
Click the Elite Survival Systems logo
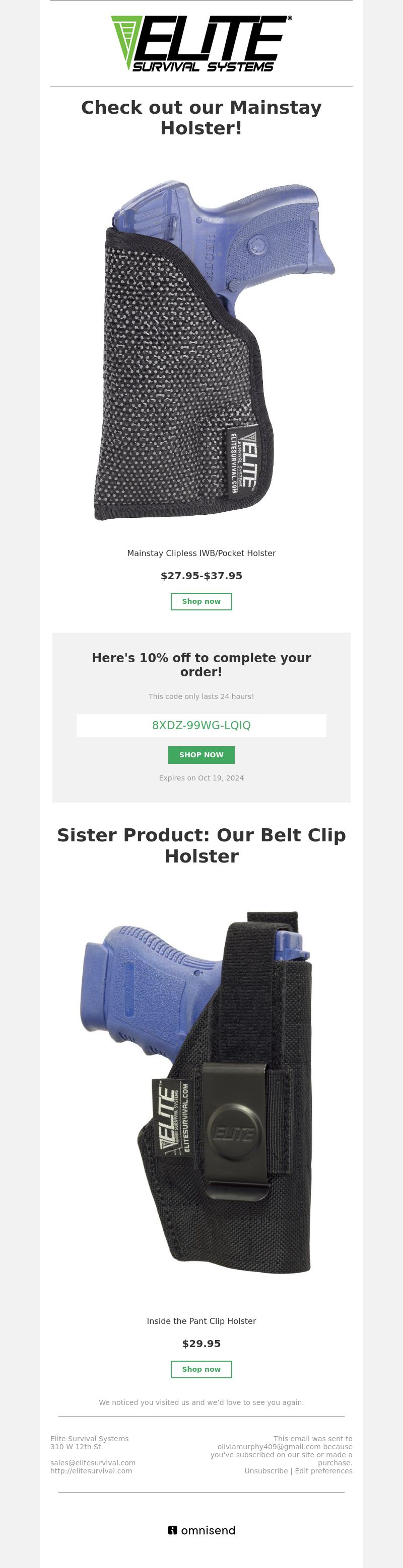pyautogui.click(x=201, y=43)
